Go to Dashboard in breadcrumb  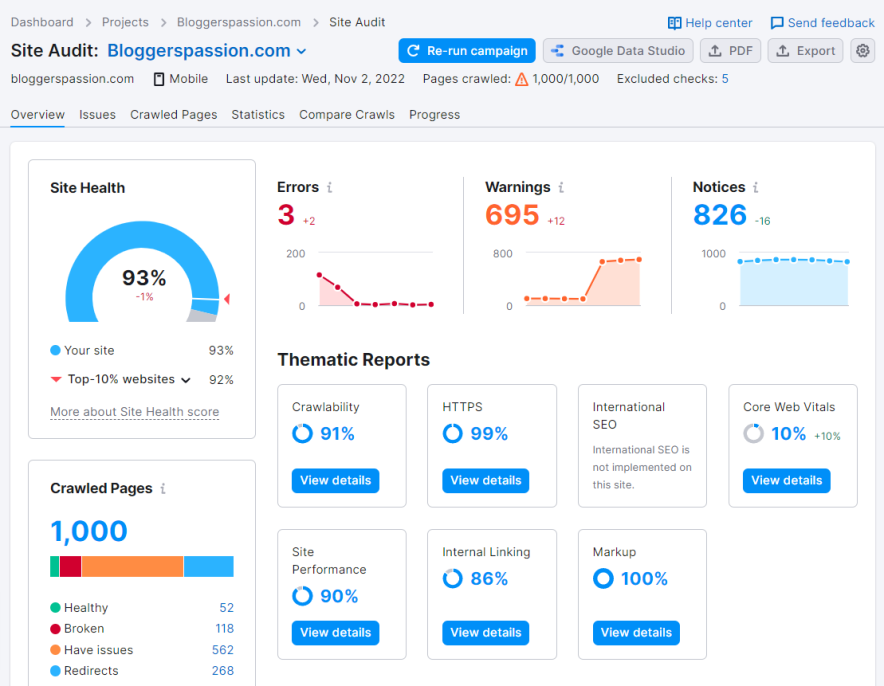(x=42, y=22)
